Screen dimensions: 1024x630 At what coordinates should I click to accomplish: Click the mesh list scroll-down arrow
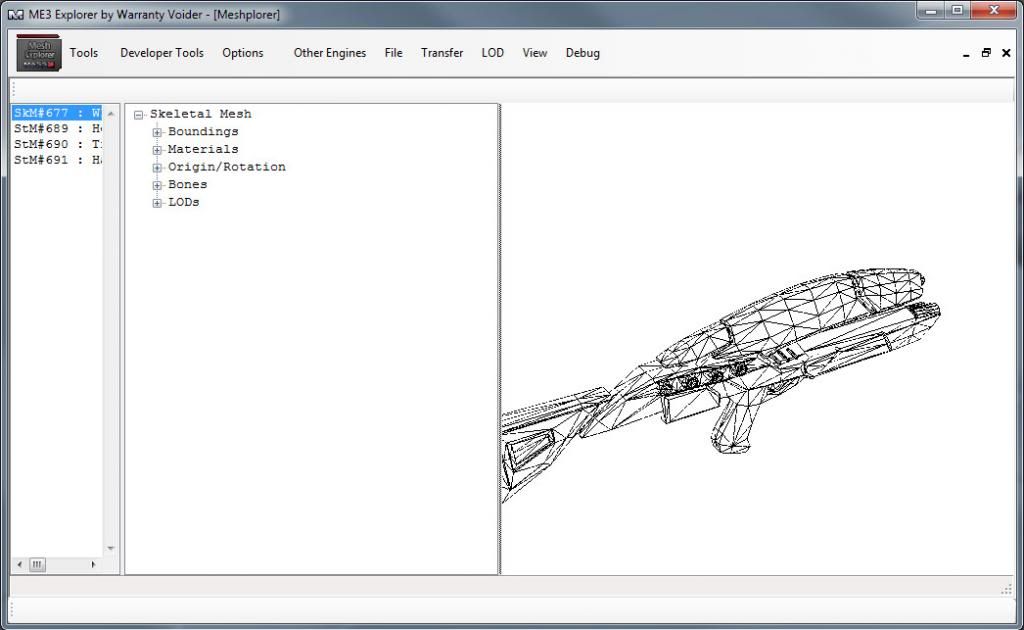pyautogui.click(x=111, y=548)
